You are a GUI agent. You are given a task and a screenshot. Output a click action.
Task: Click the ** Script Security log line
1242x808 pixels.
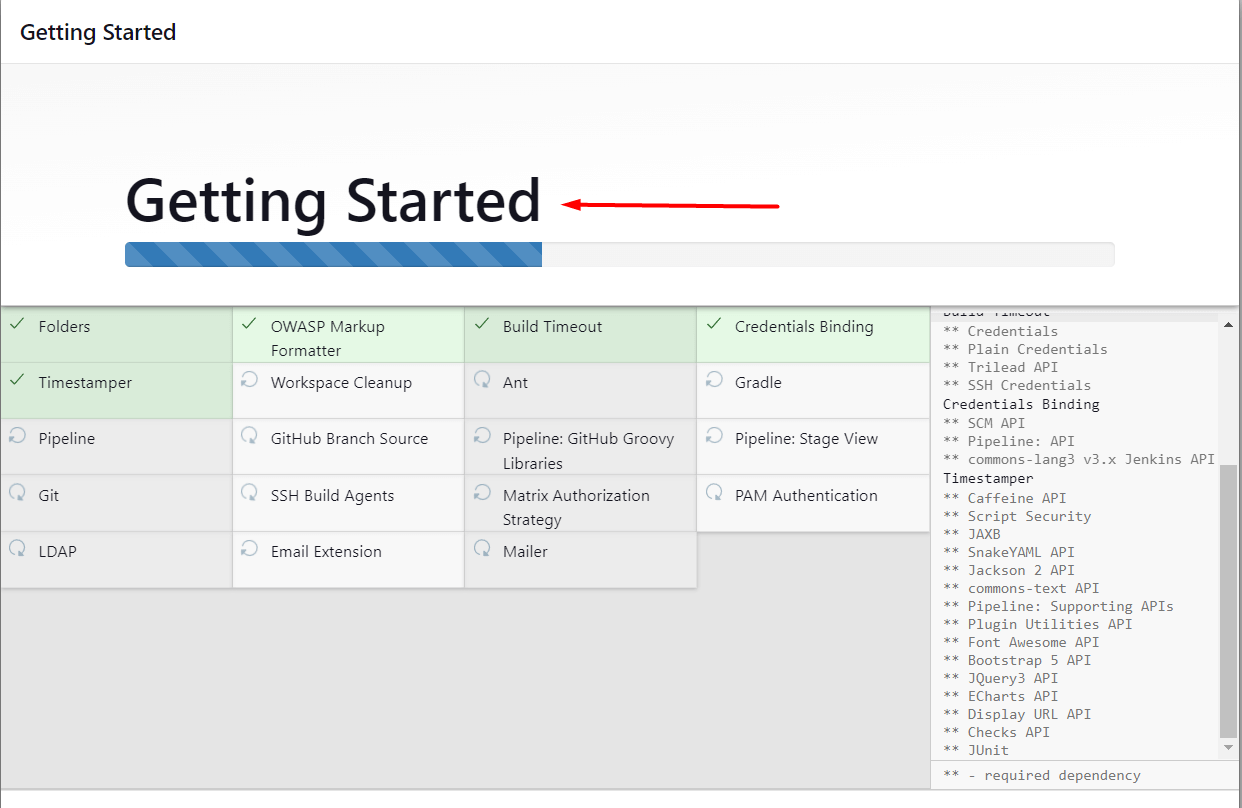click(1017, 517)
